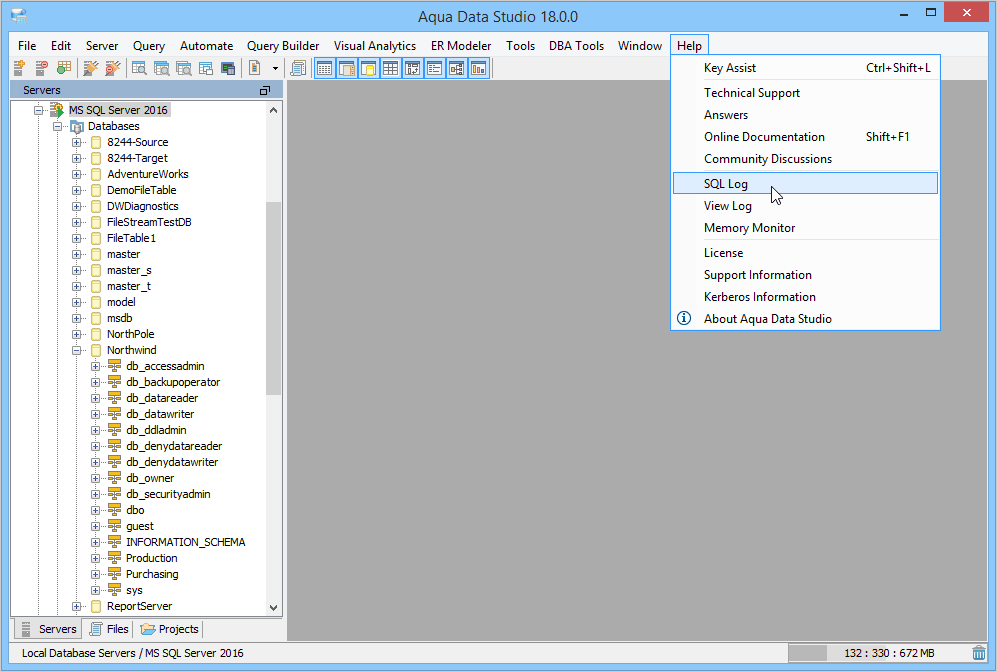Collapse the Northwind database node

(x=76, y=350)
